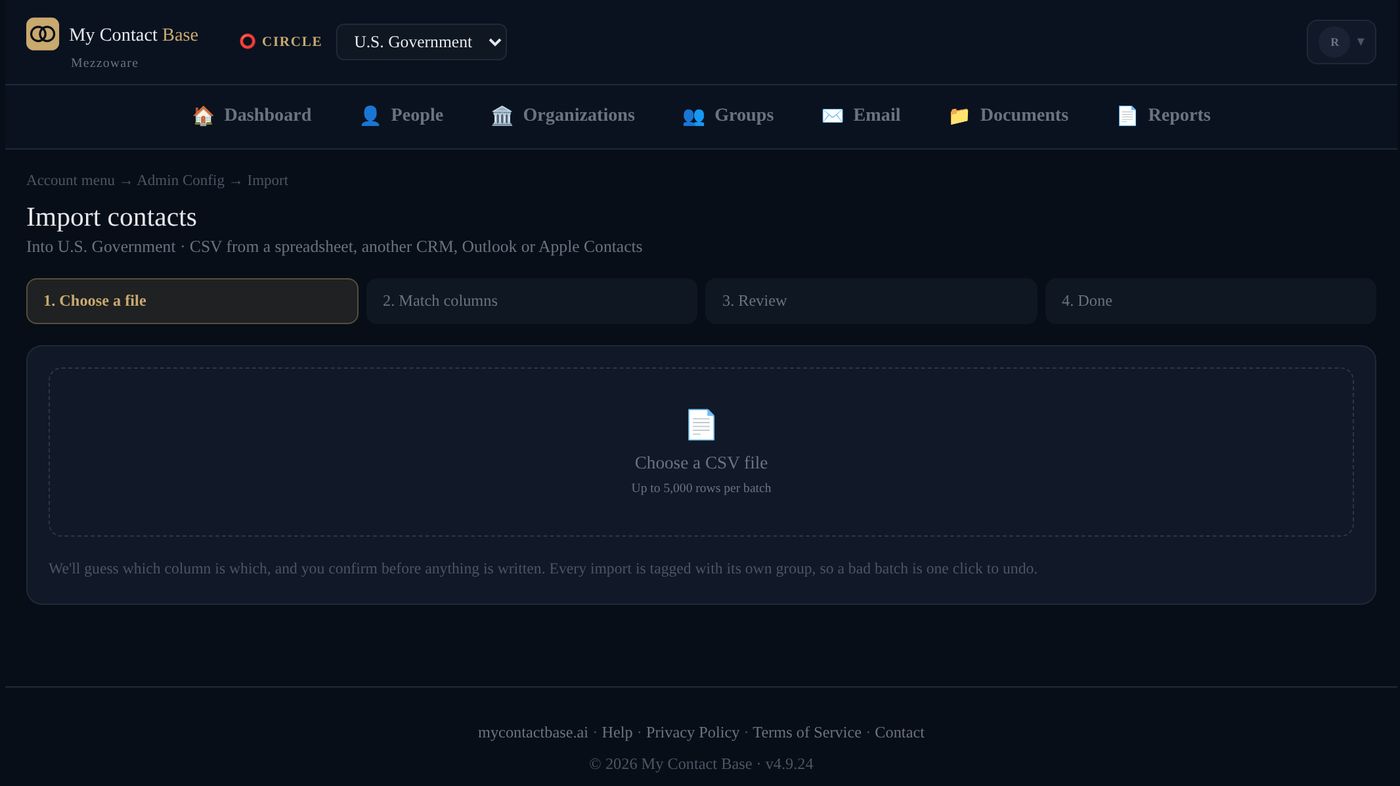Screen dimensions: 1400x786
Task: Click the Mezzoware subtitle text
Action: click(x=105, y=63)
